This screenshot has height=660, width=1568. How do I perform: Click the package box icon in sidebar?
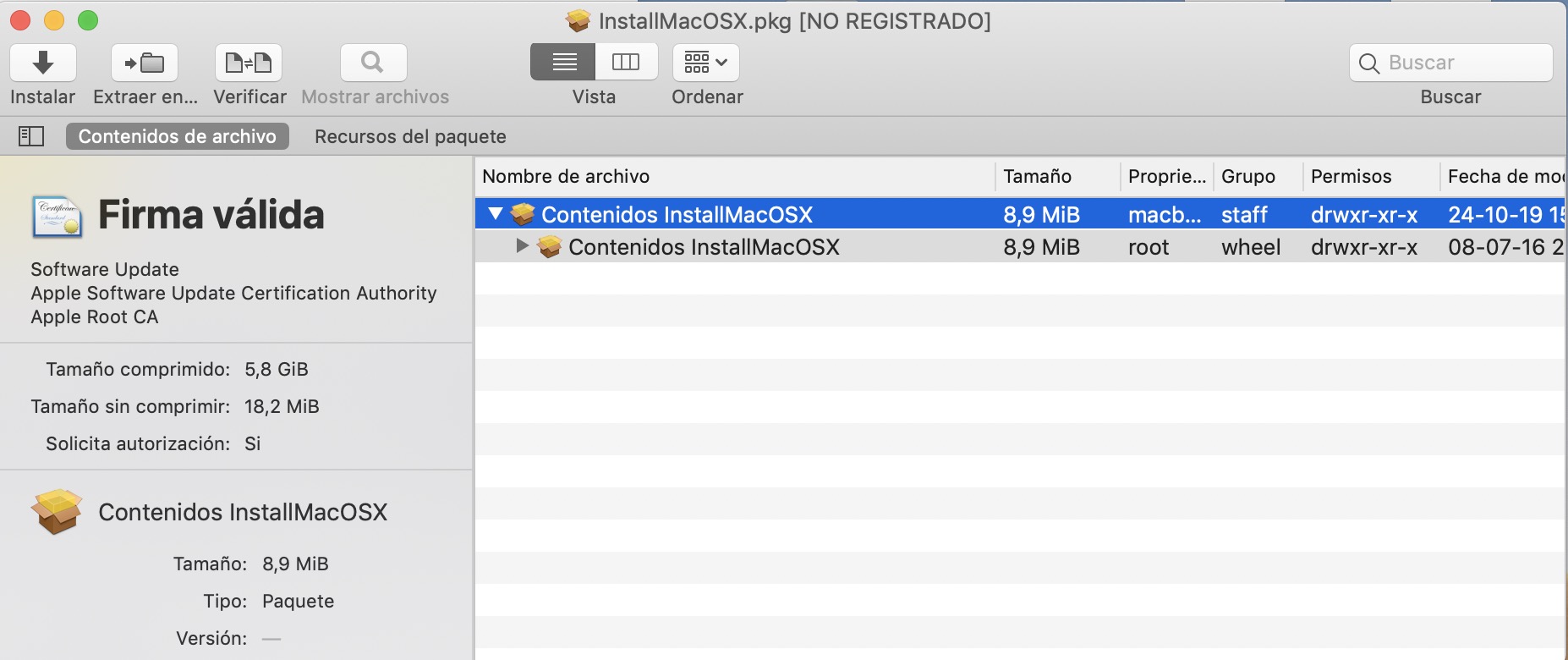(57, 512)
